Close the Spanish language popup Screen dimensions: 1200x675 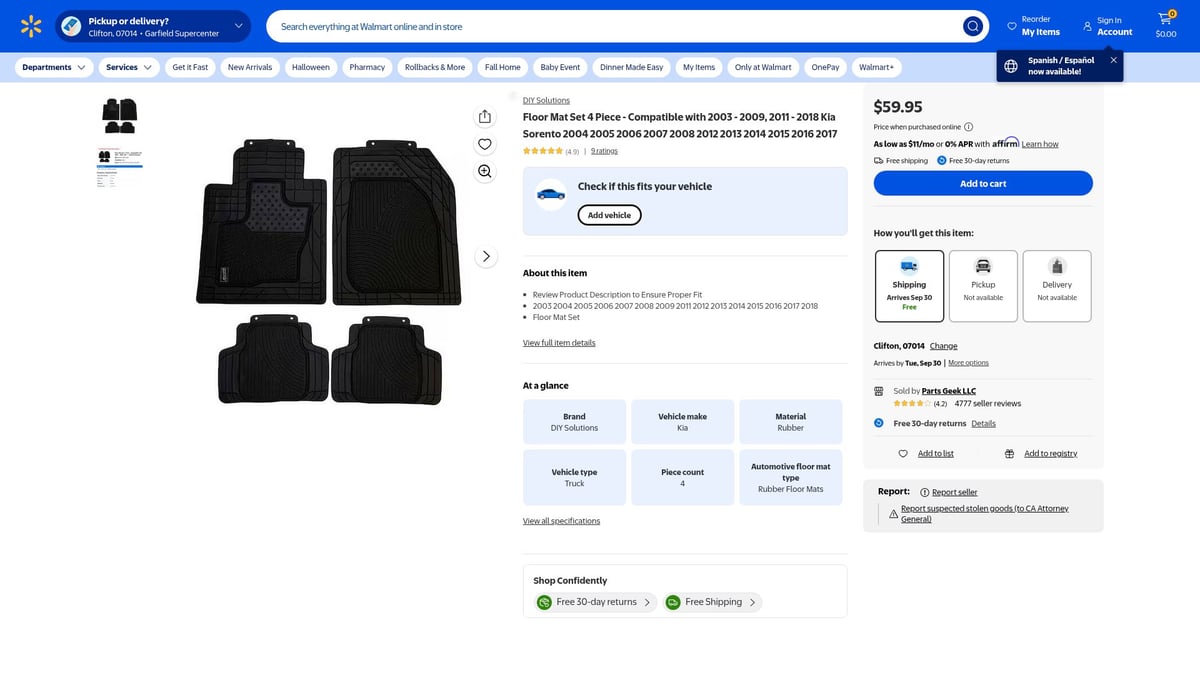[1113, 60]
